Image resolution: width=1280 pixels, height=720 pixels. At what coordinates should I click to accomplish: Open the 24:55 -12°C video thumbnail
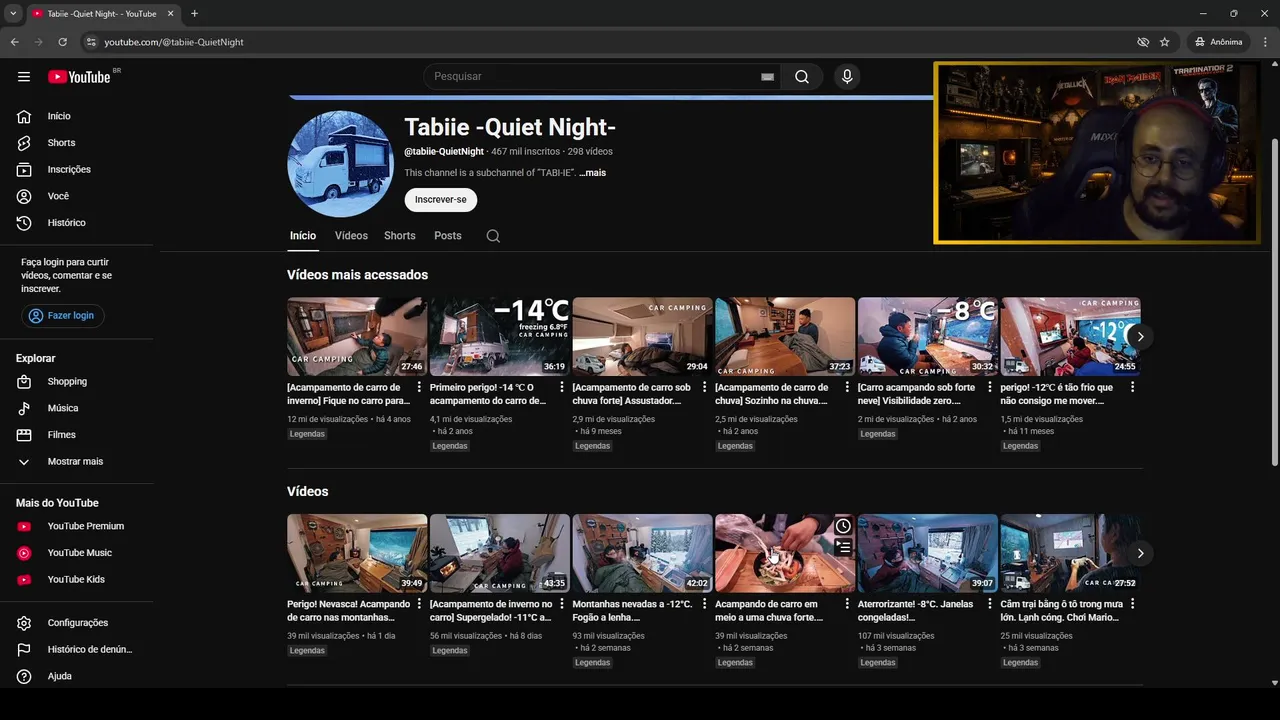coord(1070,336)
